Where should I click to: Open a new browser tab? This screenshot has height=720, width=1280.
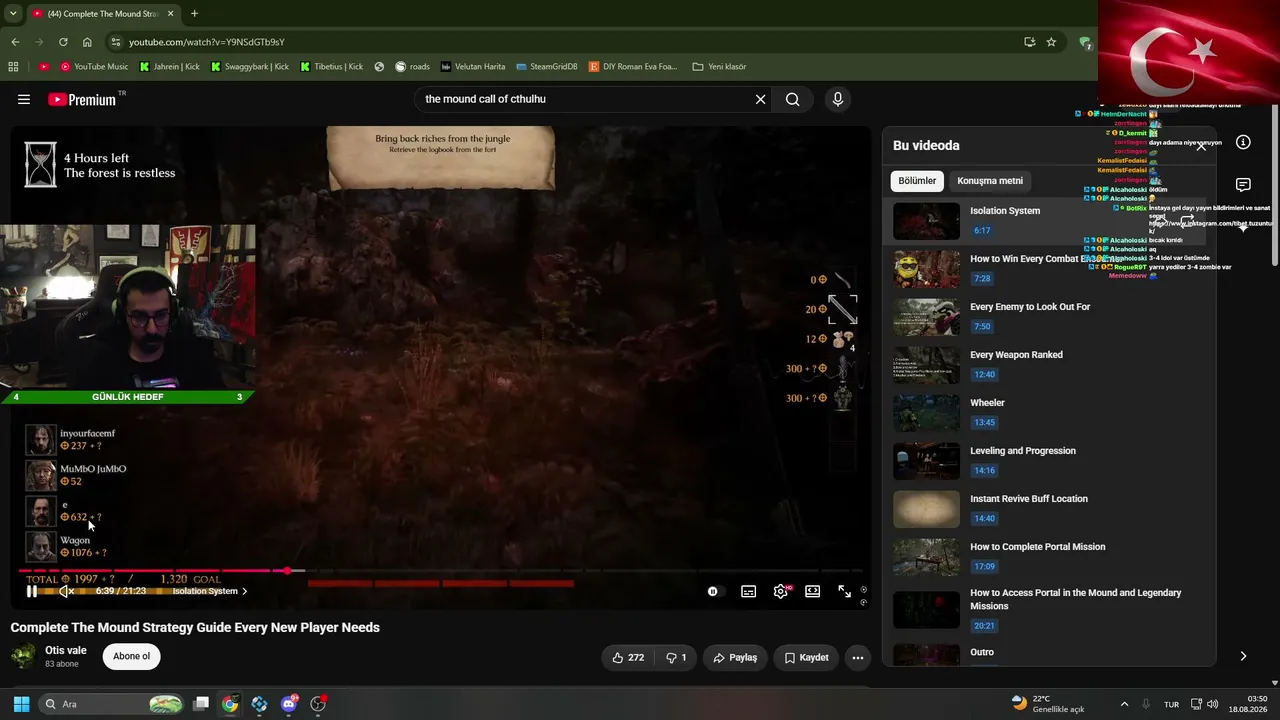194,14
